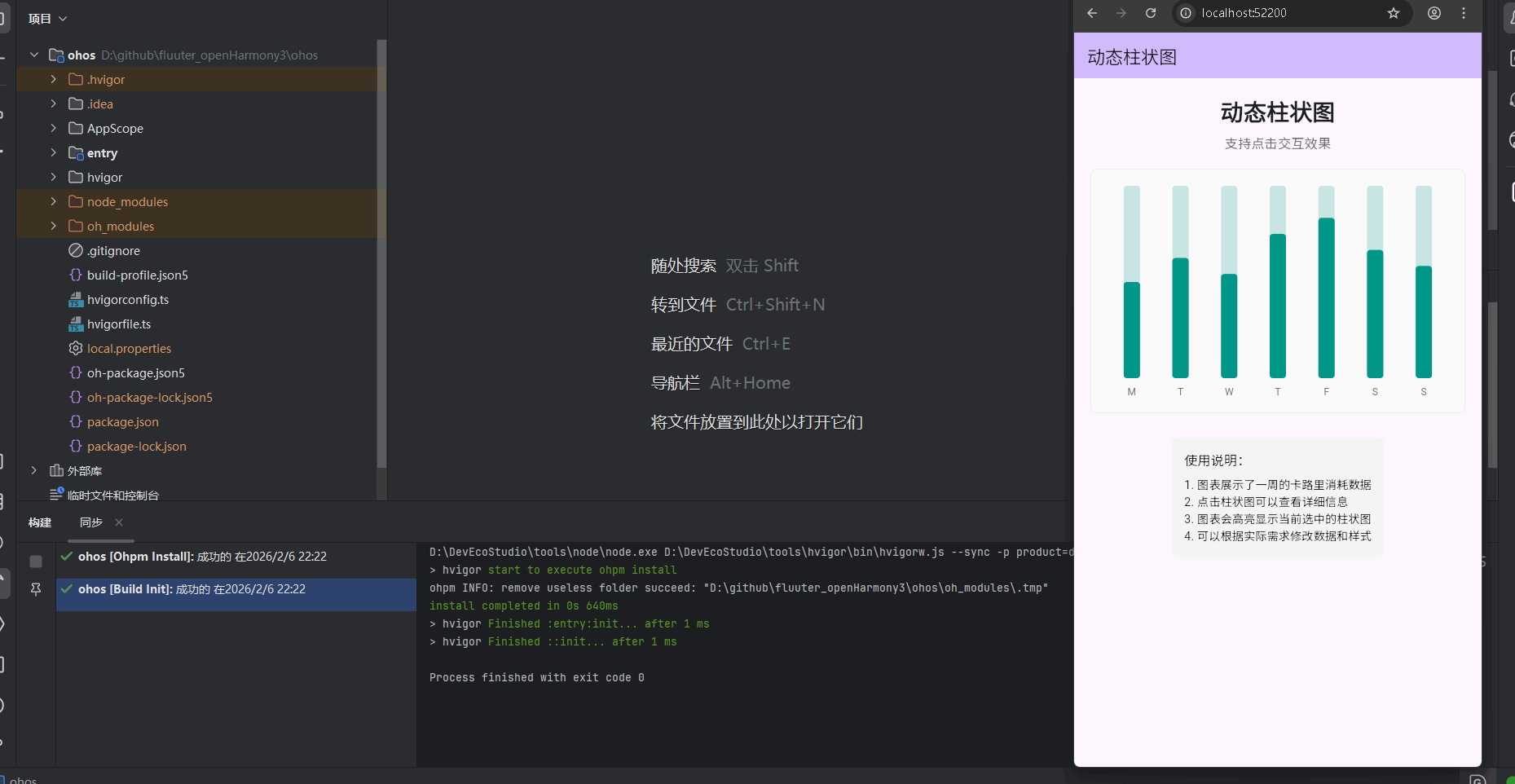Viewport: 1515px width, 784px height.
Task: Select local.properties file
Action: pos(129,349)
